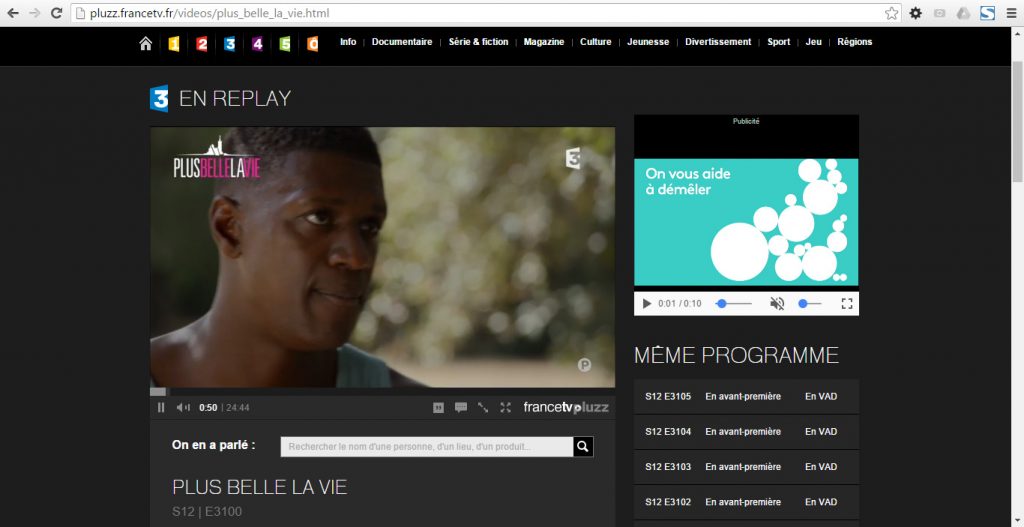Click the grey camera extension icon
Image resolution: width=1024 pixels, height=527 pixels.
[x=940, y=13]
